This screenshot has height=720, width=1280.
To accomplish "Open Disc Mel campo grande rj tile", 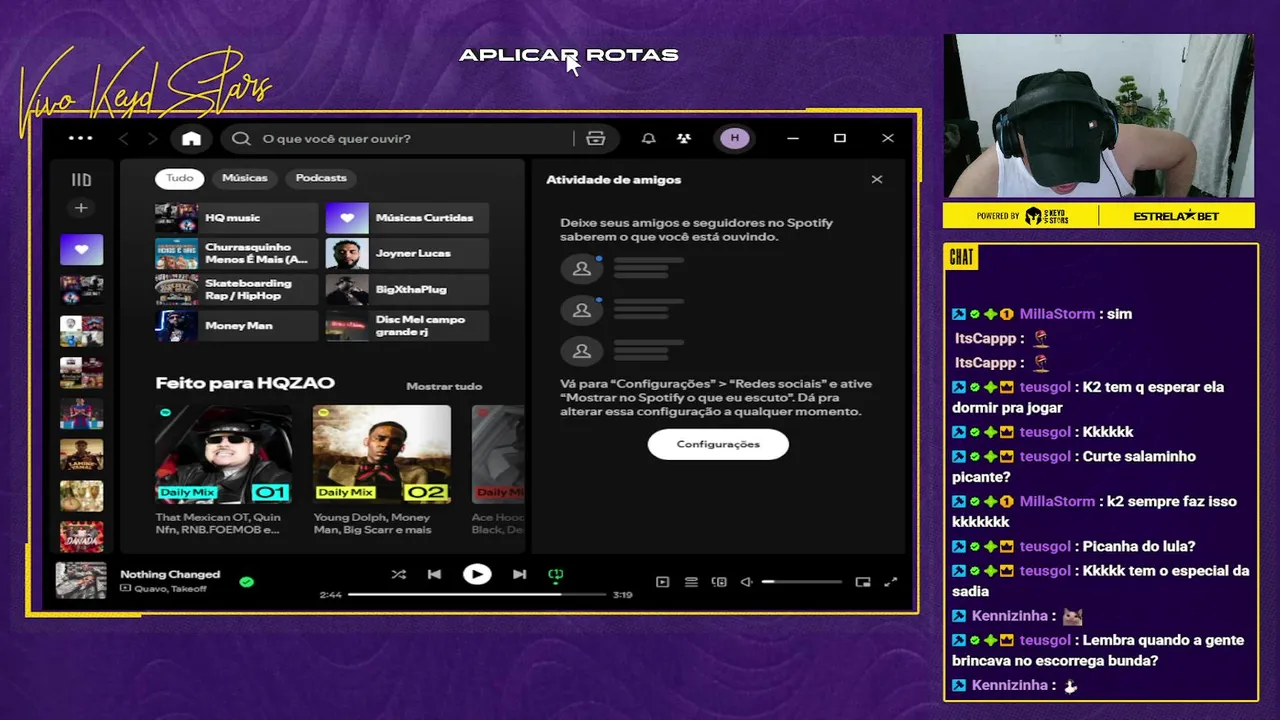I will point(407,326).
